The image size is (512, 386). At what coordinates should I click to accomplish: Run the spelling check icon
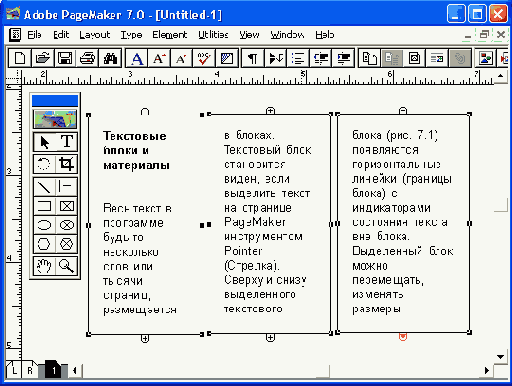click(x=204, y=58)
